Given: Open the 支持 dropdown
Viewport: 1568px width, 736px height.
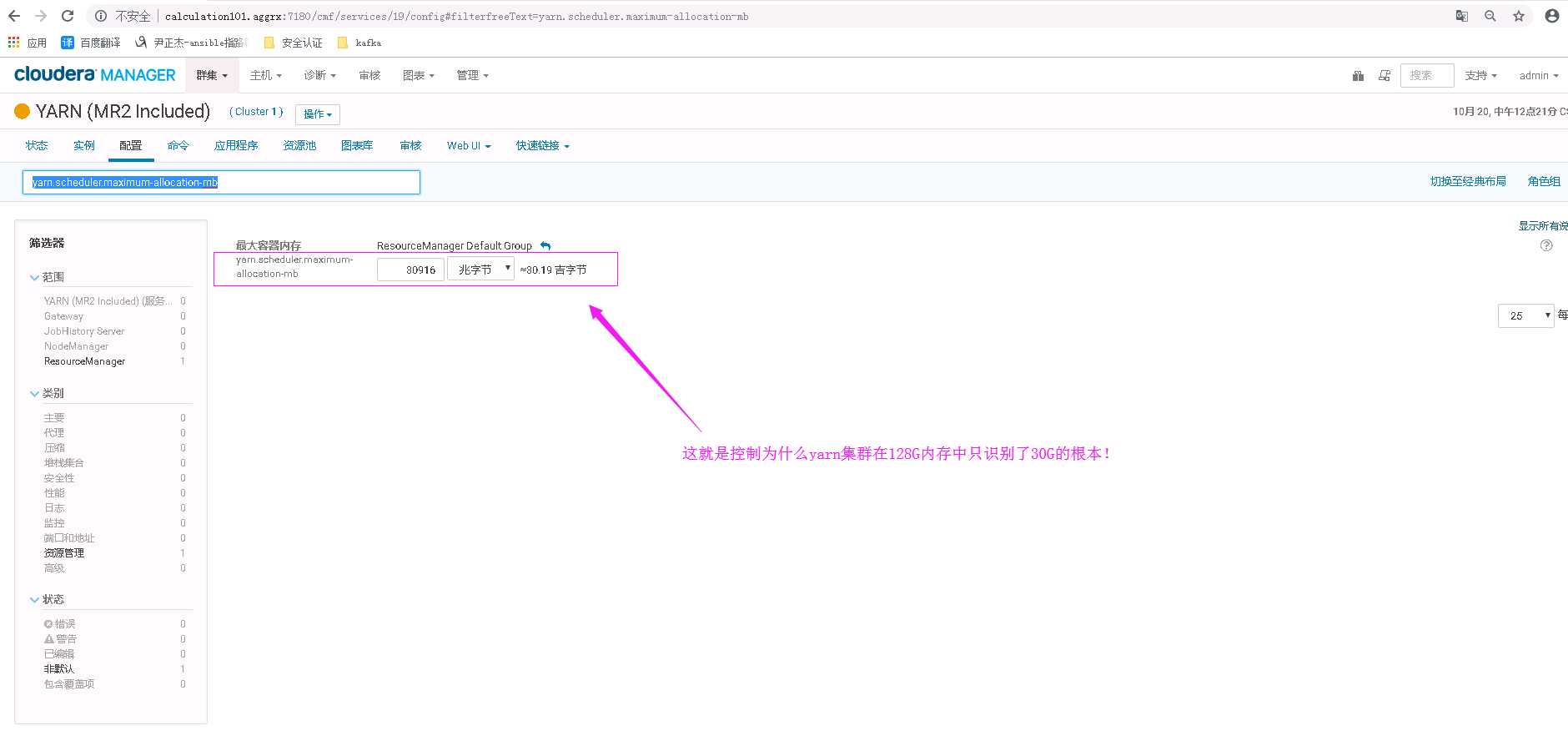Looking at the screenshot, I should (1481, 75).
